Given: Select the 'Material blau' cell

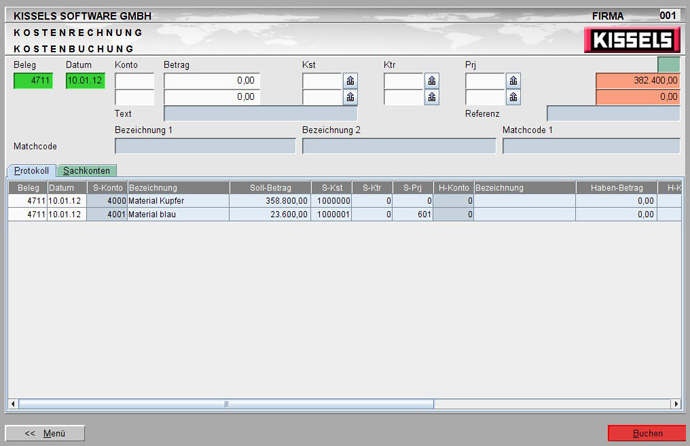Looking at the screenshot, I should (178, 214).
